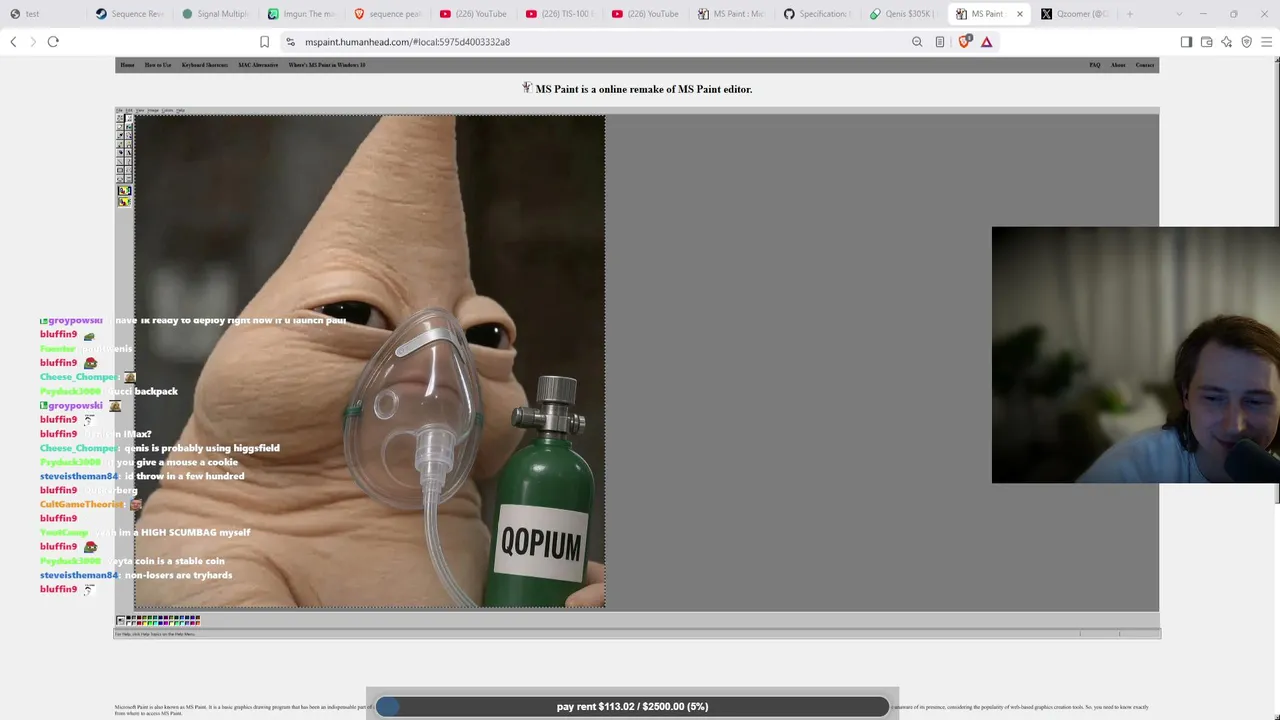Expand the tab search dropdown arrow

(1178, 14)
